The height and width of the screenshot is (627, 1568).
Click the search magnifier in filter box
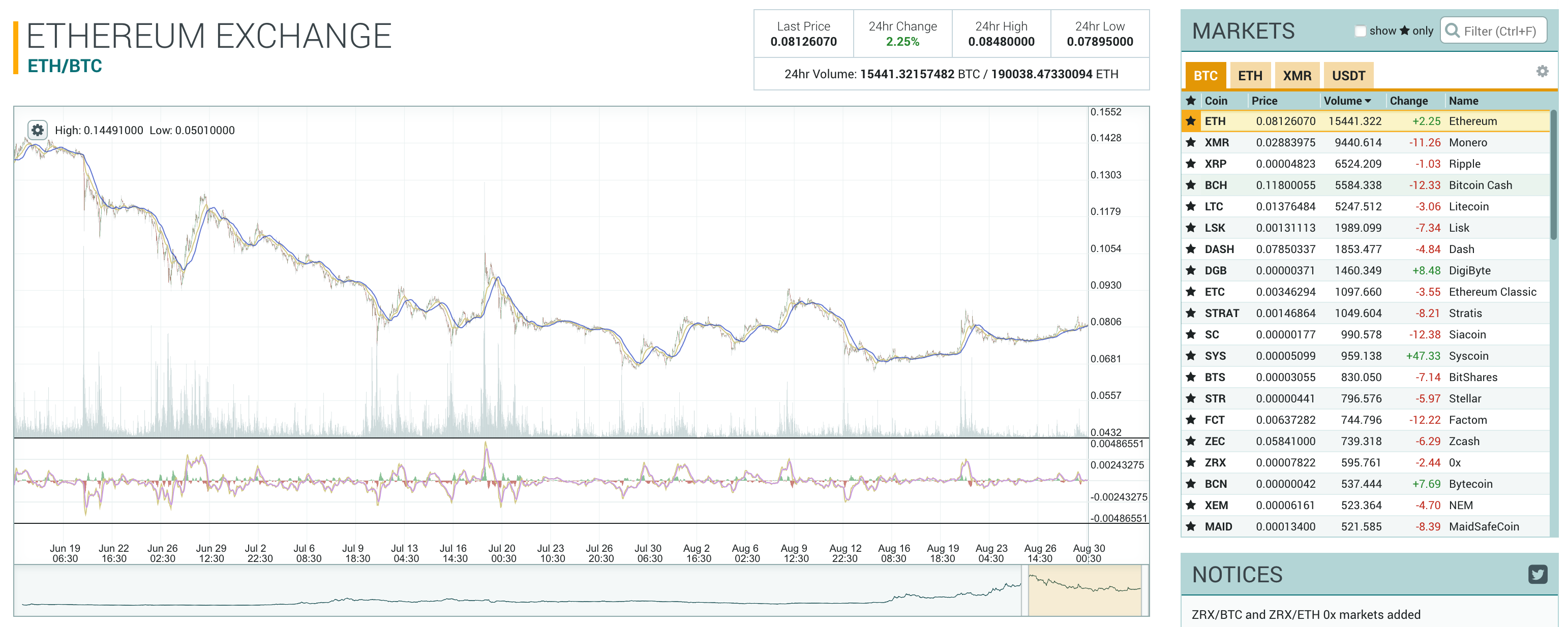tap(1453, 30)
